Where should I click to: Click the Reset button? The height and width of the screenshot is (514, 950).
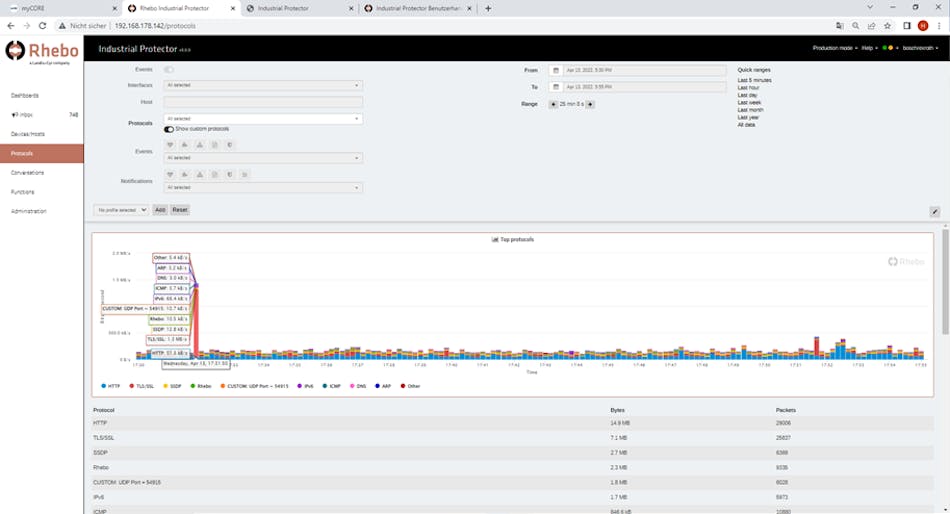(180, 210)
